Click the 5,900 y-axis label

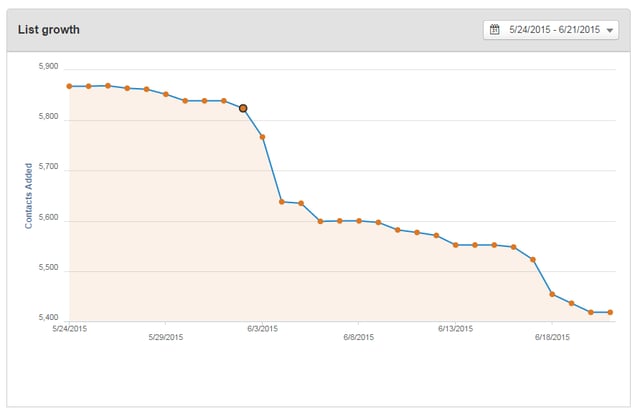click(x=48, y=68)
